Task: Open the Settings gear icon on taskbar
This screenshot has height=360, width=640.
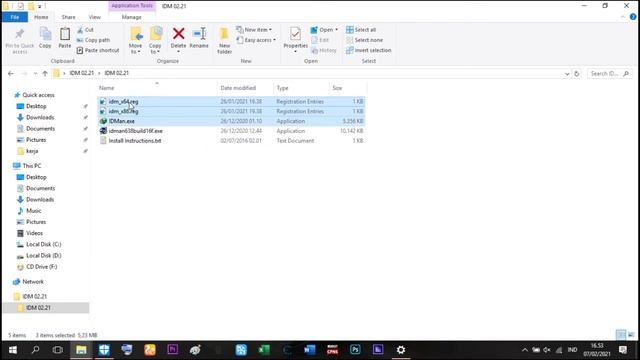Action: (x=401, y=350)
